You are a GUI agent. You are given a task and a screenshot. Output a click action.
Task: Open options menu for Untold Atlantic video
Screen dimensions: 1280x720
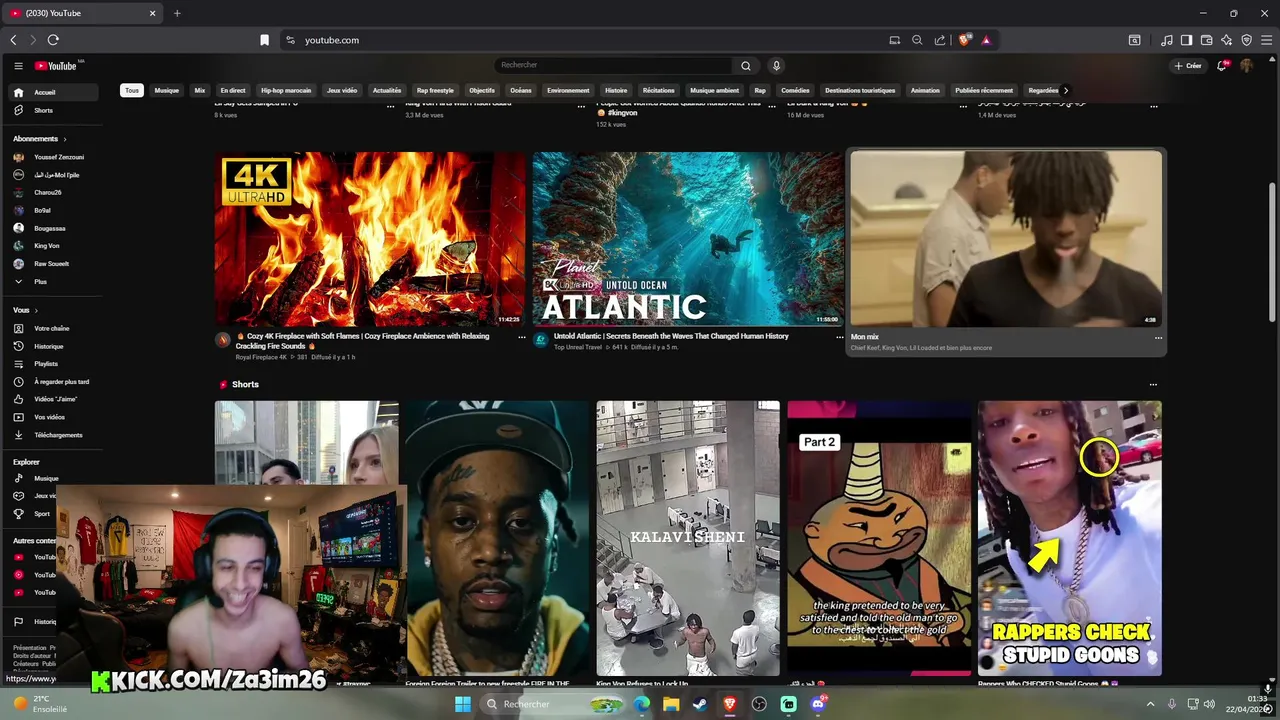pyautogui.click(x=839, y=337)
